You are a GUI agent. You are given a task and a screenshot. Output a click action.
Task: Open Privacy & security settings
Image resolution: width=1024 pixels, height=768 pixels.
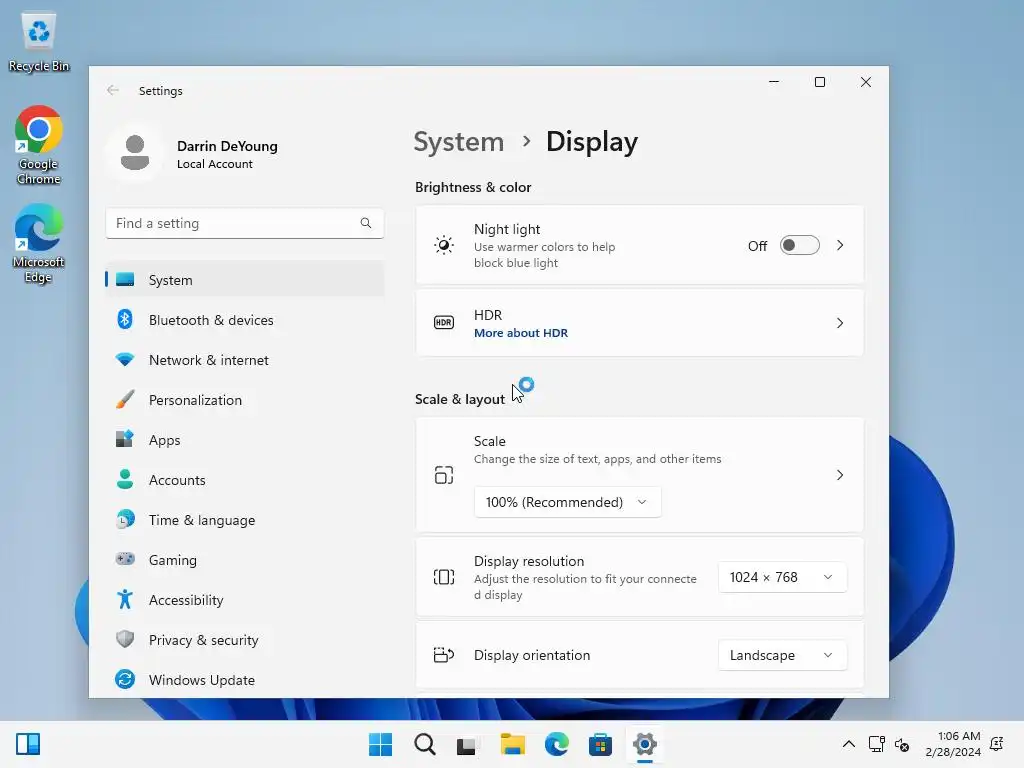pos(245,640)
